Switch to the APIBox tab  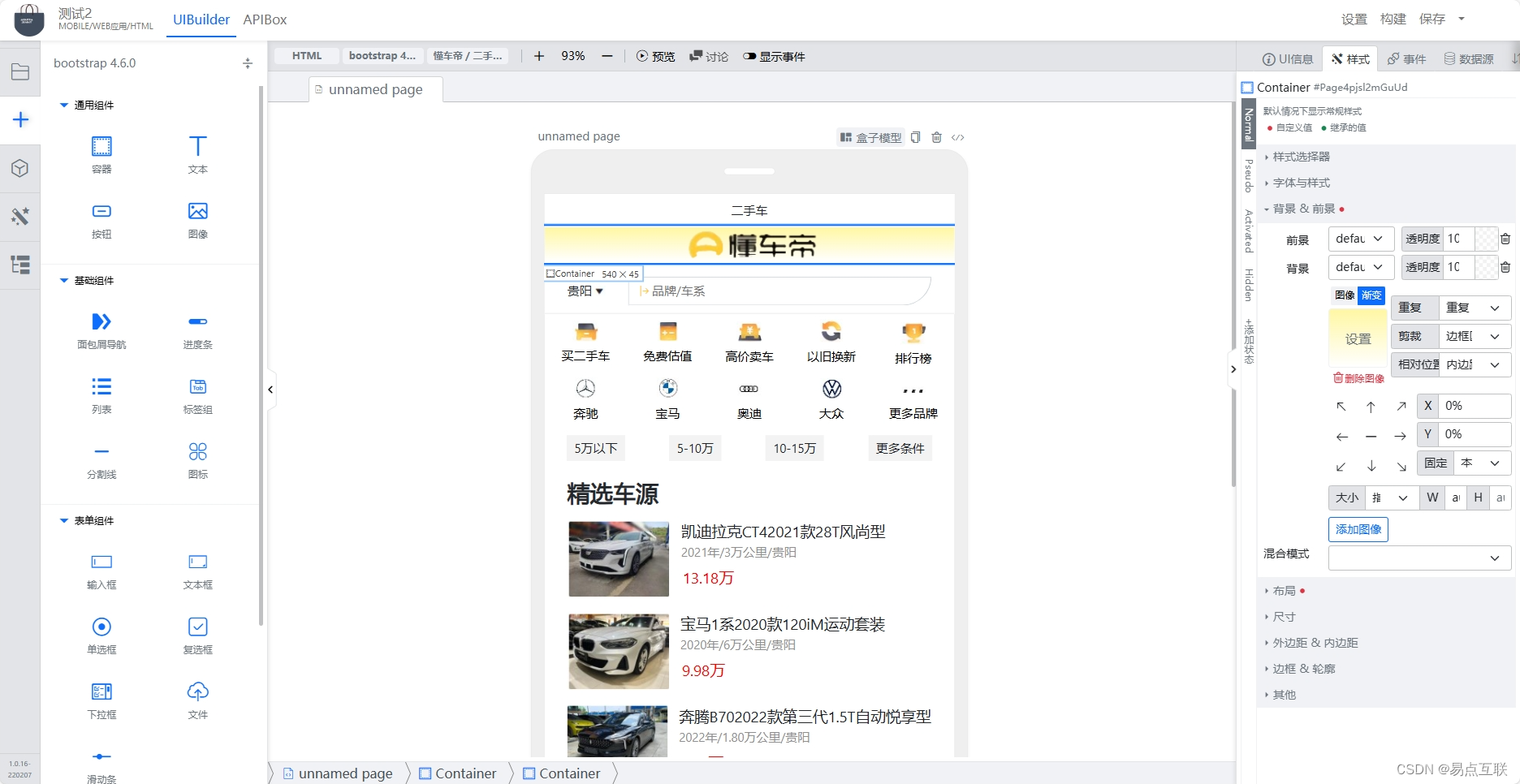pyautogui.click(x=265, y=19)
